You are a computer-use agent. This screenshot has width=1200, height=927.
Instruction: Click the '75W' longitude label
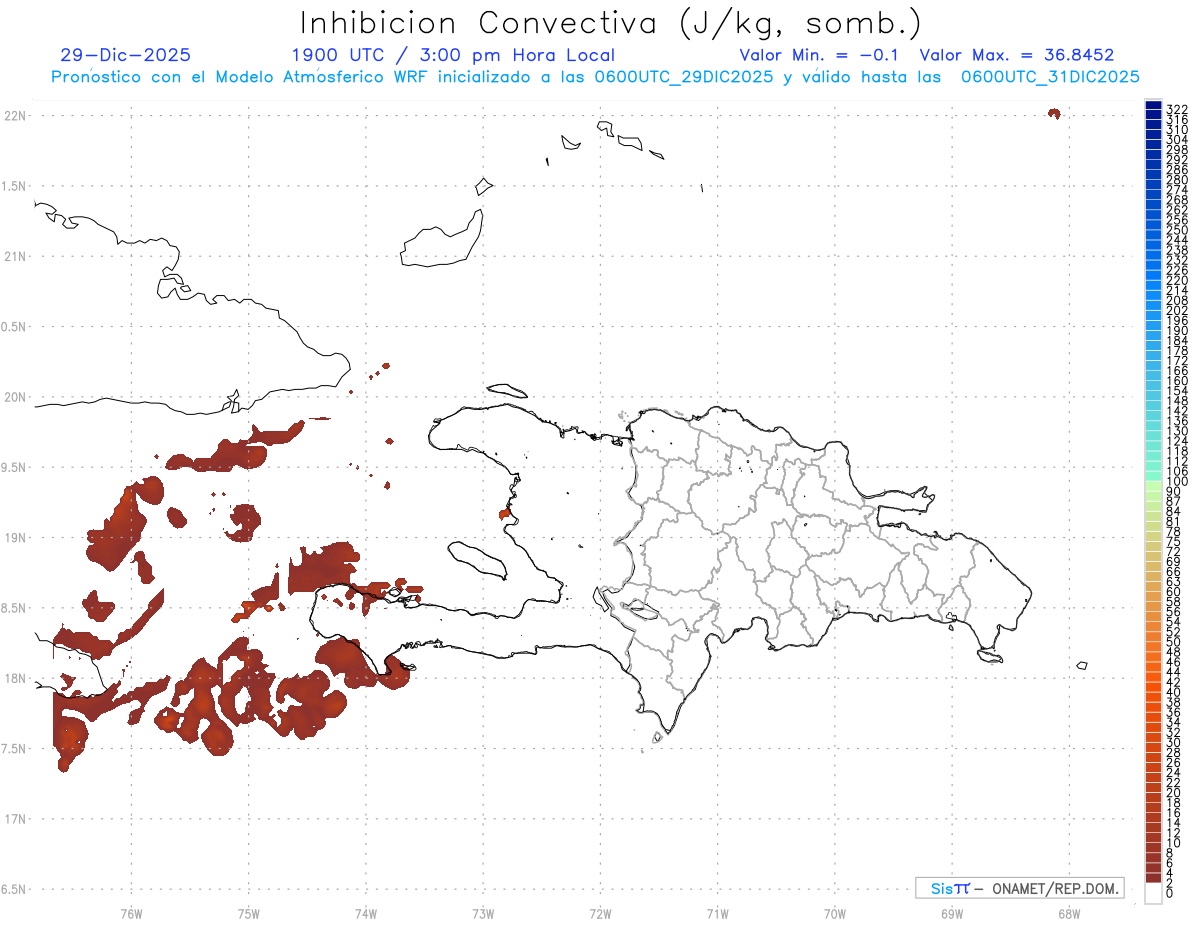249,913
